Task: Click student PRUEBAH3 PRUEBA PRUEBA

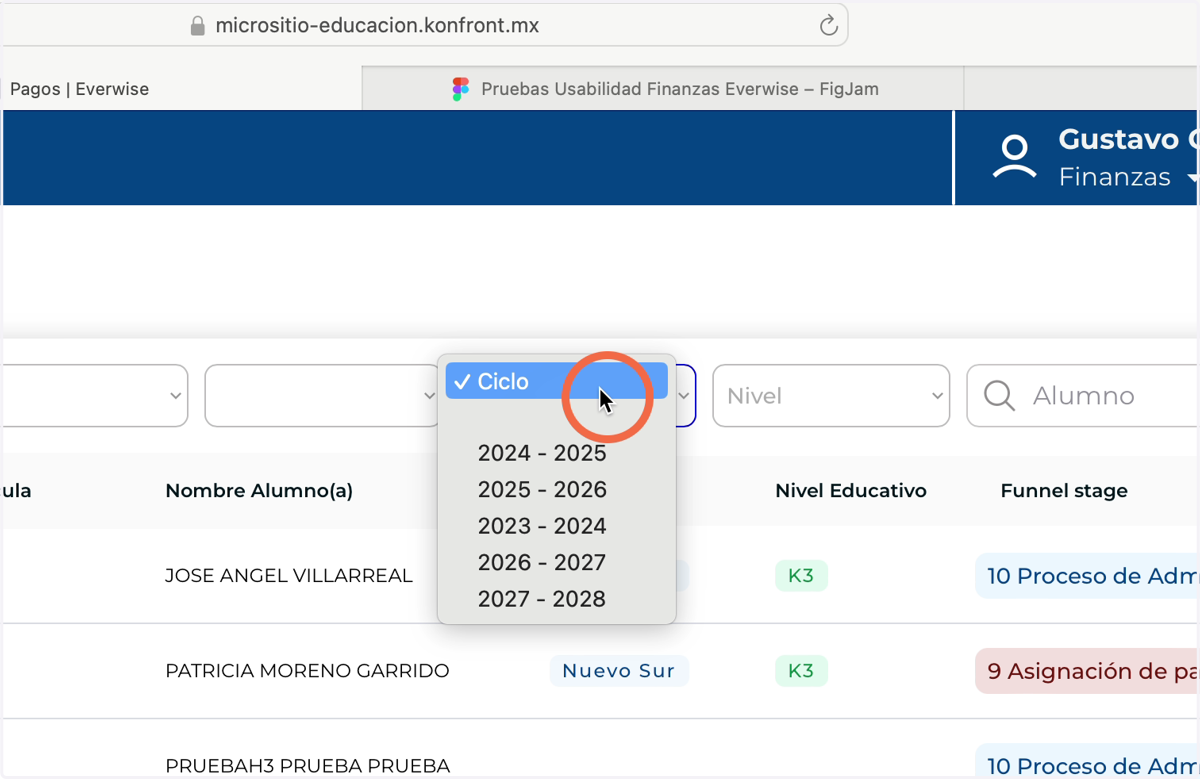Action: click(x=307, y=766)
